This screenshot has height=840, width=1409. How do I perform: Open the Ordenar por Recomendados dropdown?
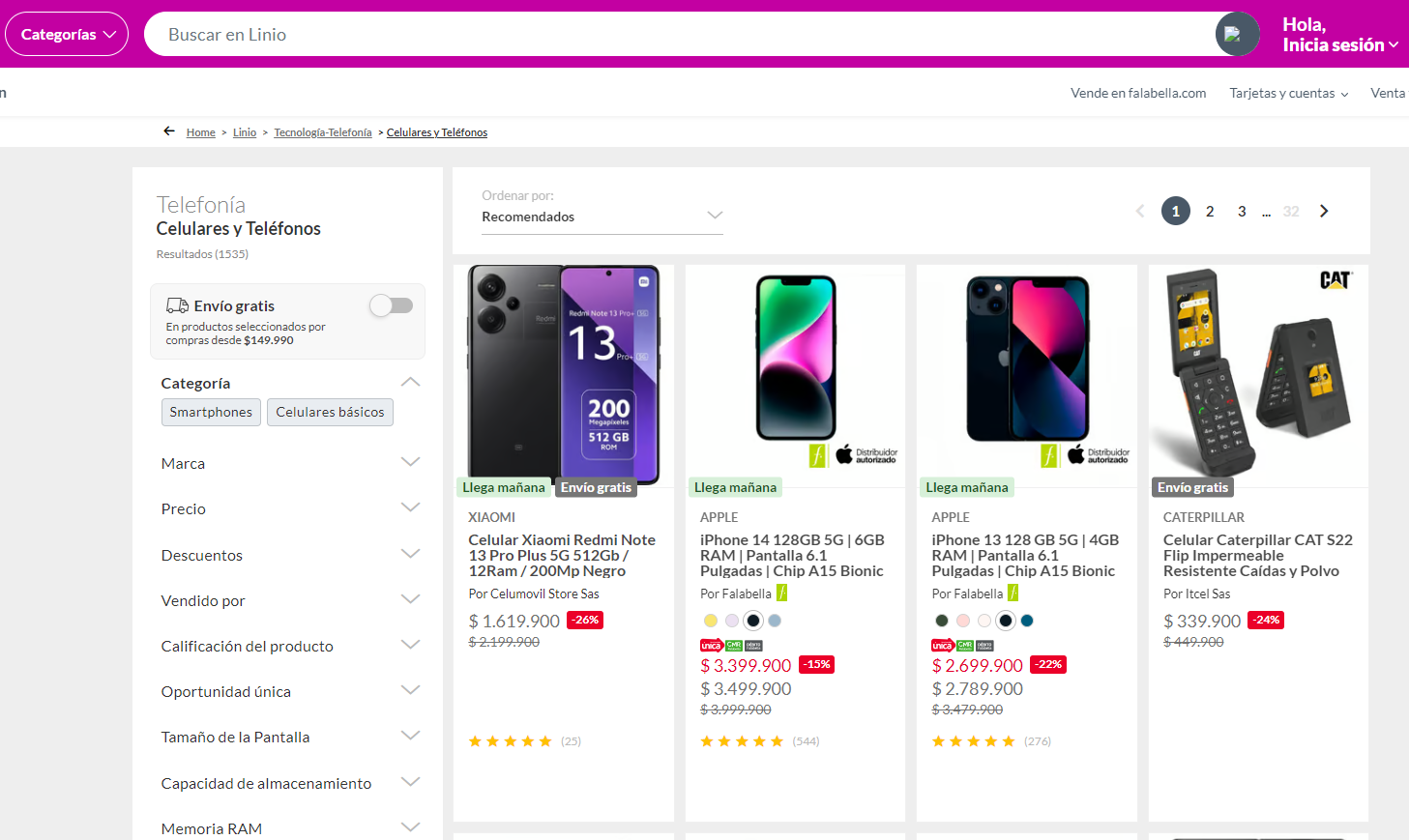(x=602, y=217)
